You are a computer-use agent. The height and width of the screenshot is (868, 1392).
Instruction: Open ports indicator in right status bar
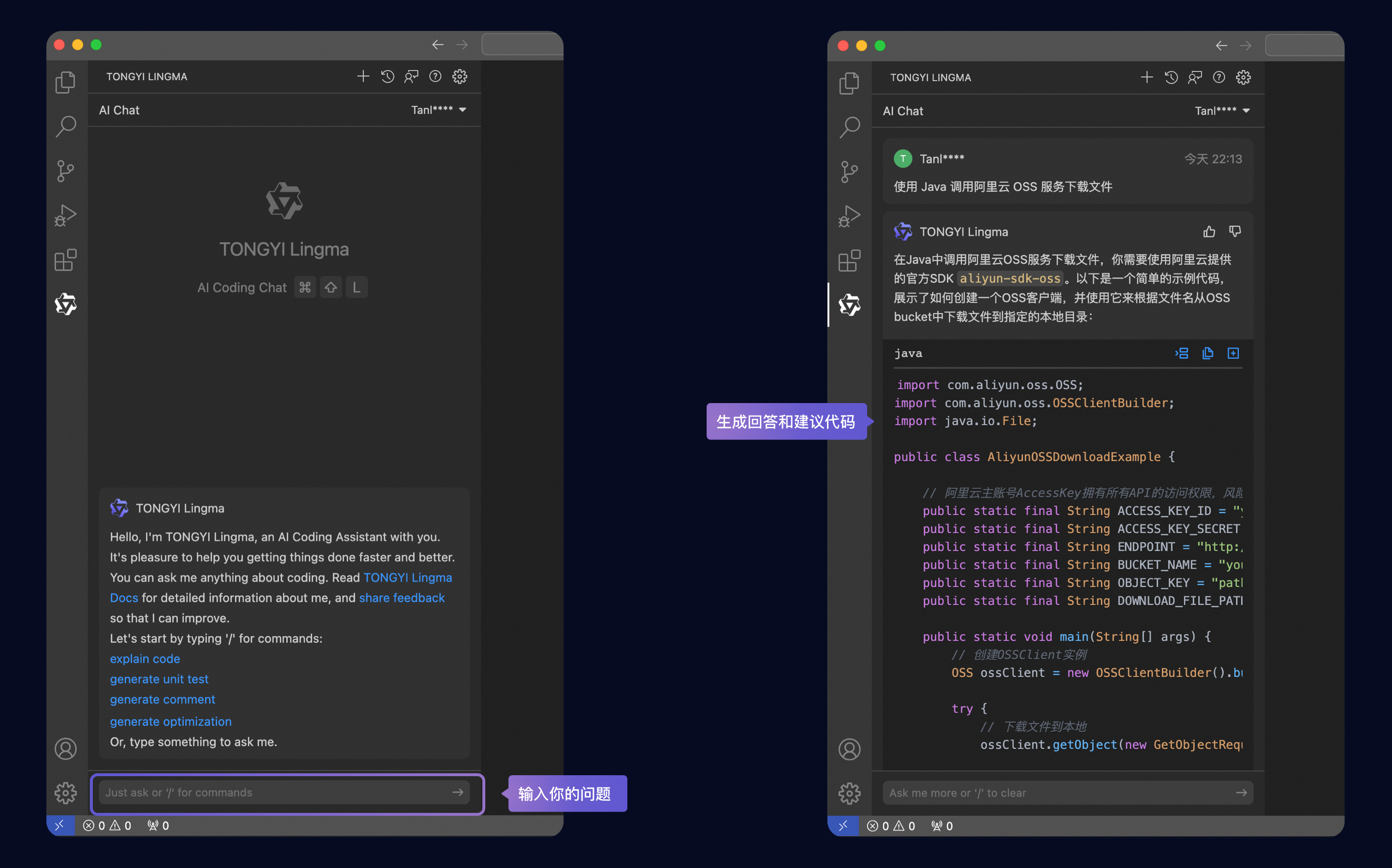[x=942, y=826]
